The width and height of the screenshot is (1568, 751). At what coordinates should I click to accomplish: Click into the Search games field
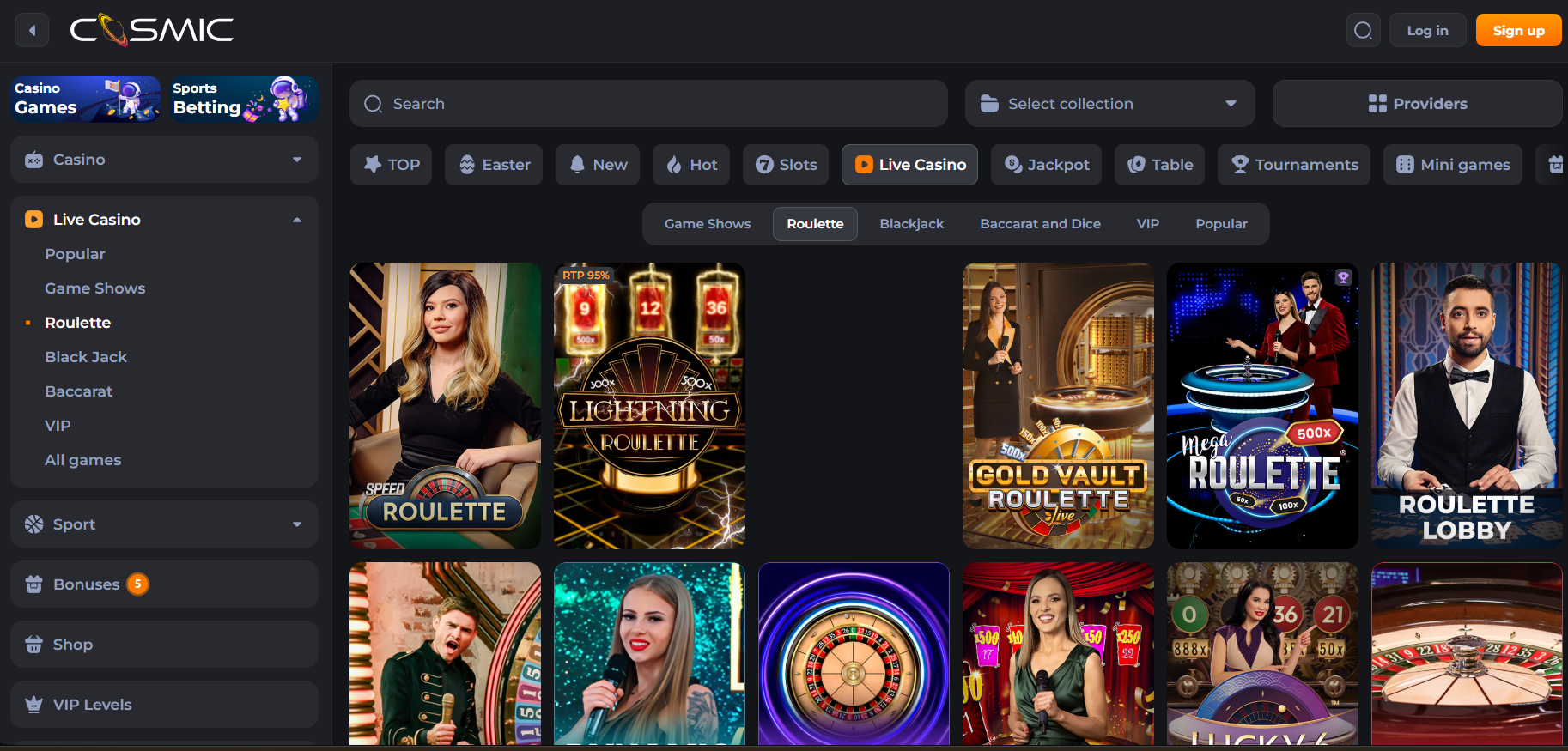(648, 104)
